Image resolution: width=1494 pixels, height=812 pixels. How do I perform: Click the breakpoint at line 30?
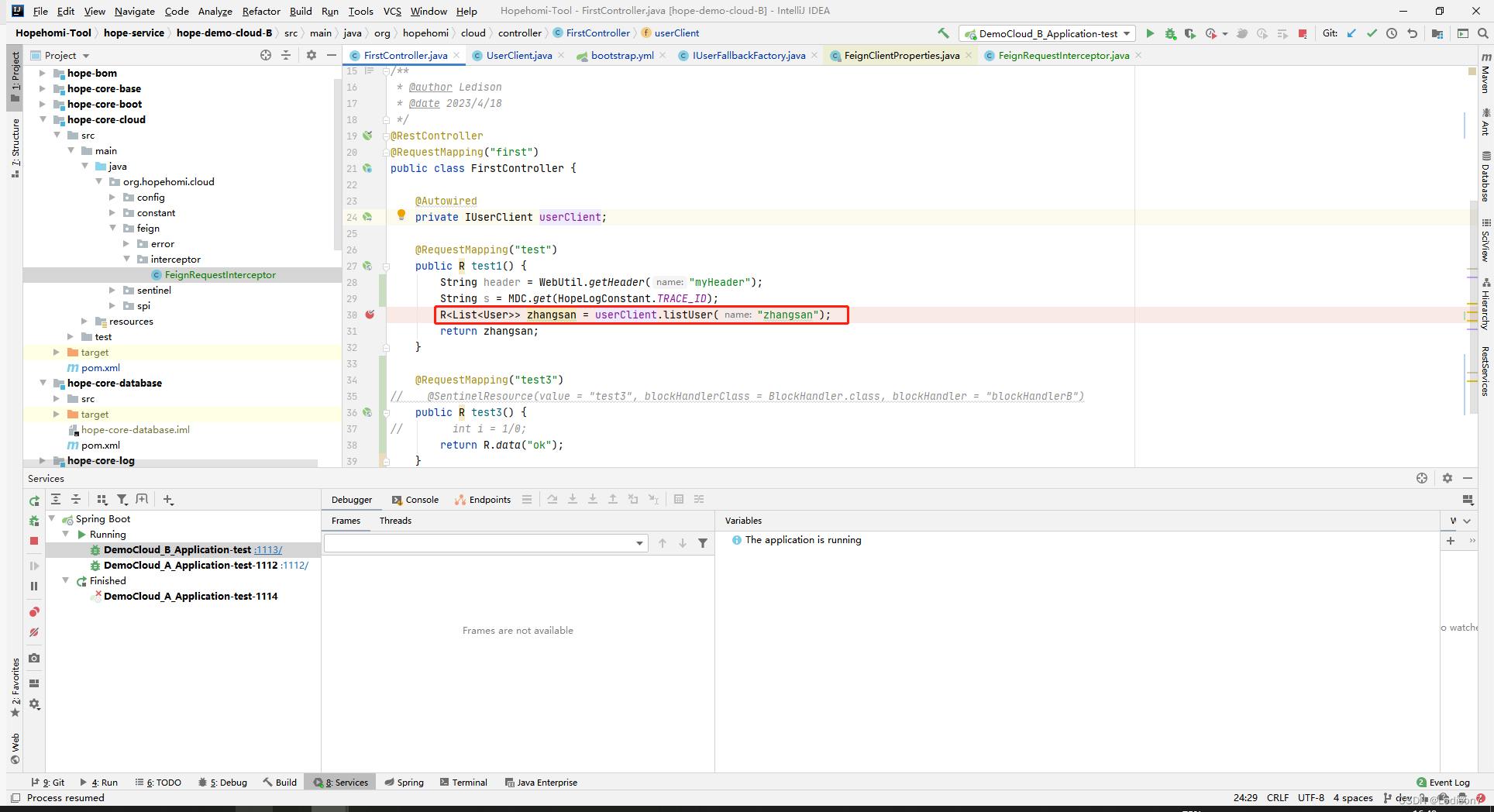(370, 315)
